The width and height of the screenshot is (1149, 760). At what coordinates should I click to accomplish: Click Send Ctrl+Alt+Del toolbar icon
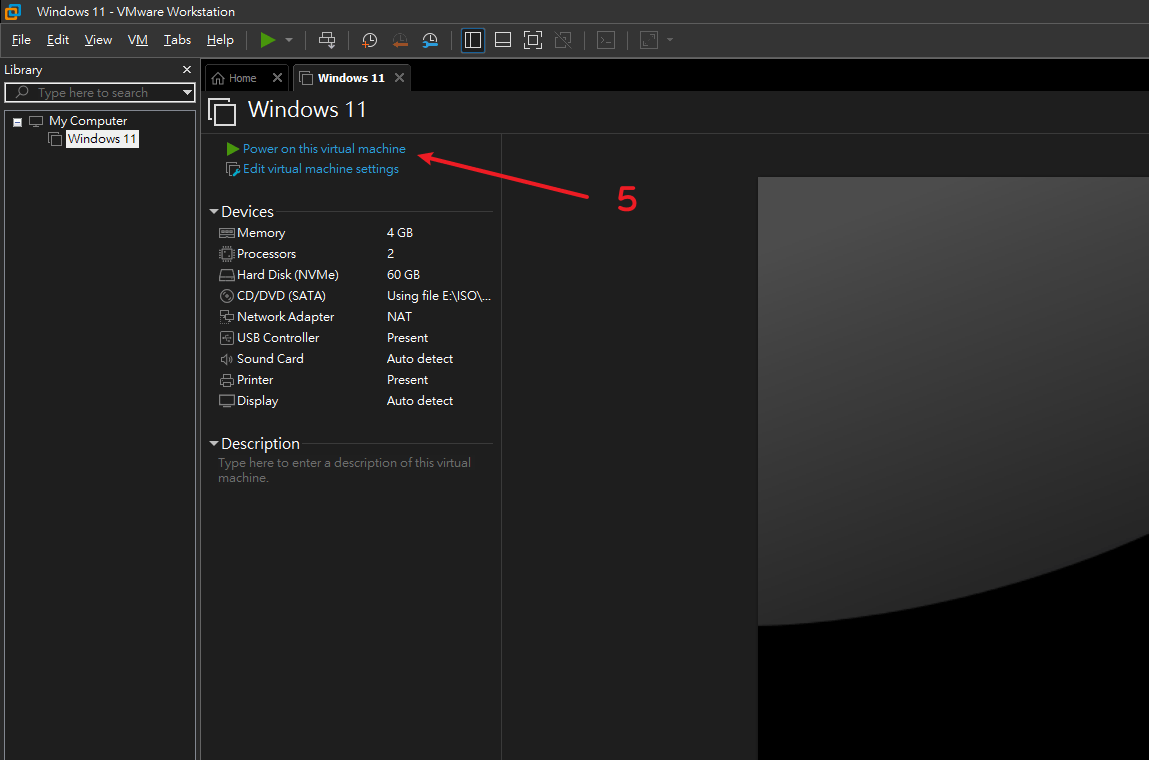(x=327, y=40)
